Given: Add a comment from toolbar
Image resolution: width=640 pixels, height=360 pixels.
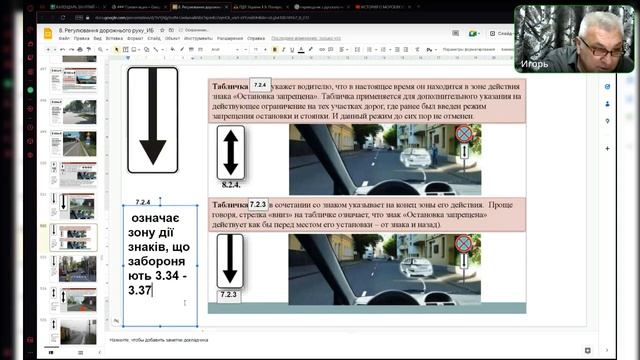Looking at the screenshot, I should (331, 49).
